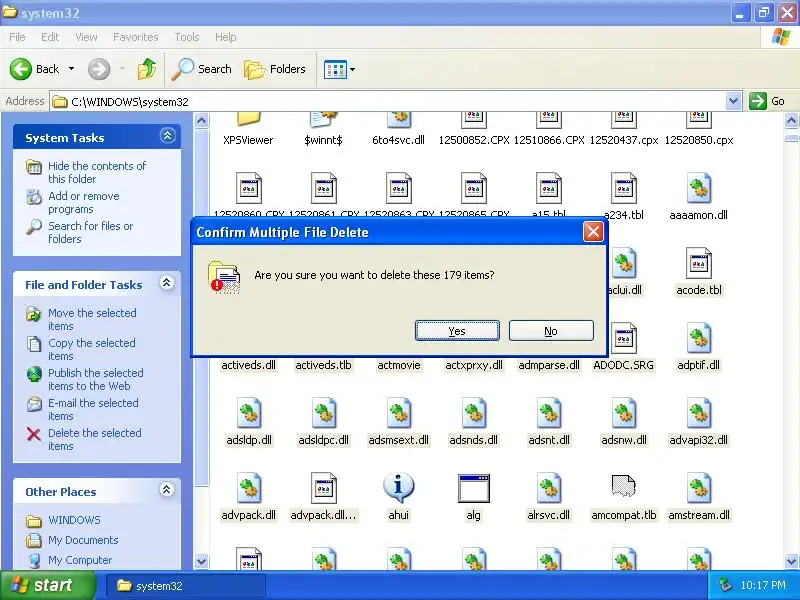Open the Help menu

225,37
